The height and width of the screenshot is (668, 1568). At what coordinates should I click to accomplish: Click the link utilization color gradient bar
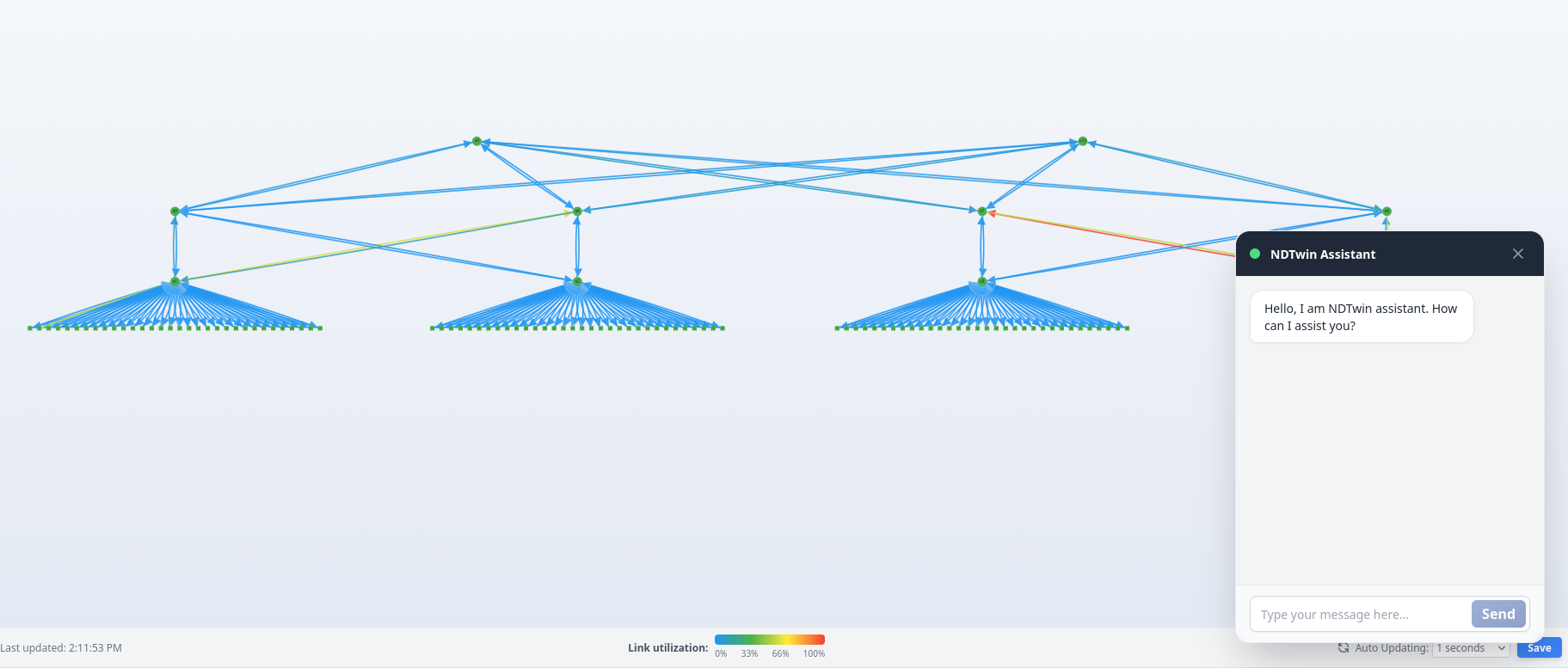coord(769,640)
